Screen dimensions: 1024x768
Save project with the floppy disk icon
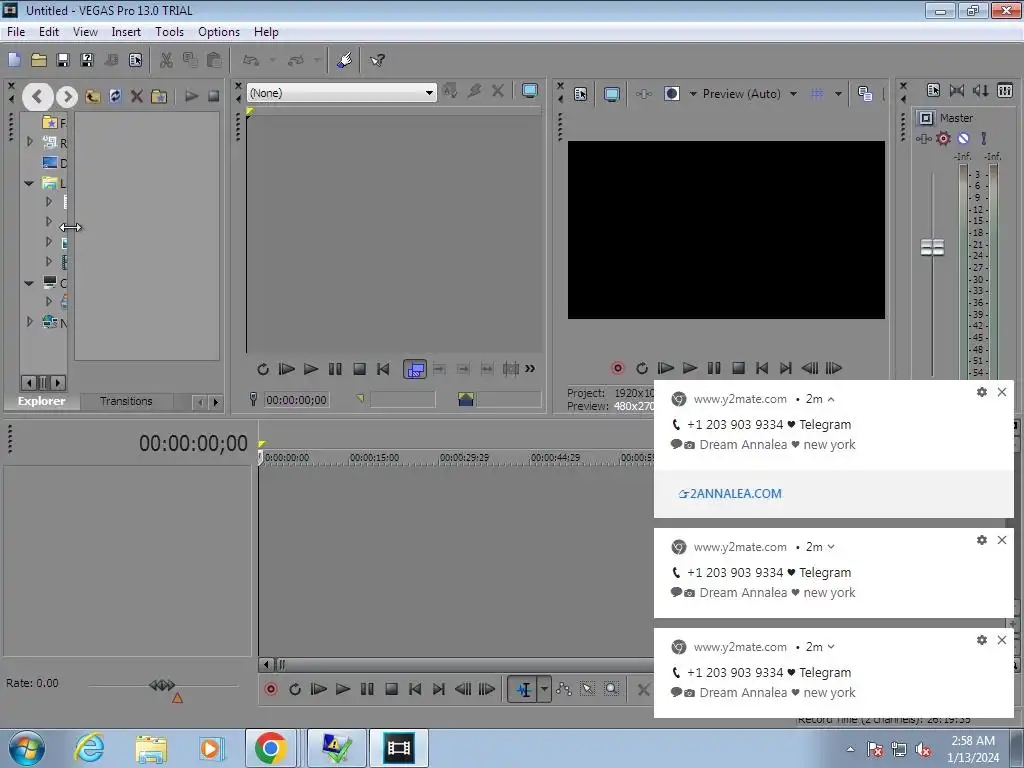pos(63,60)
